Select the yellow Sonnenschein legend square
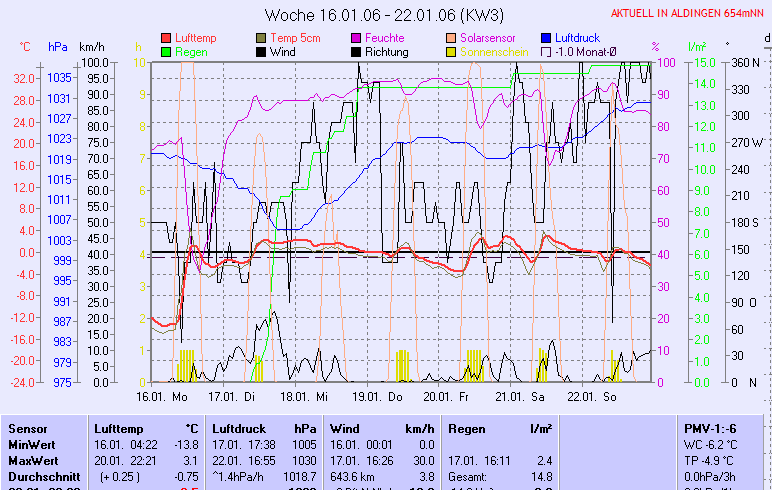The image size is (772, 490). click(452, 52)
